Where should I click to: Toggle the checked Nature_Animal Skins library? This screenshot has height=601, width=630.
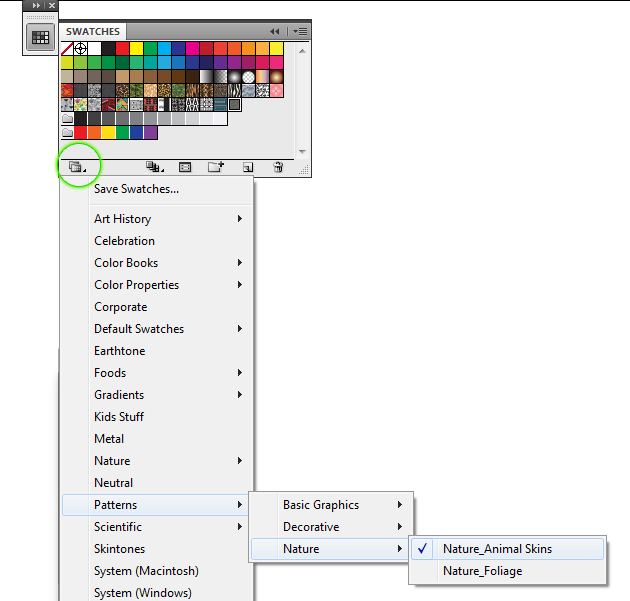(507, 549)
